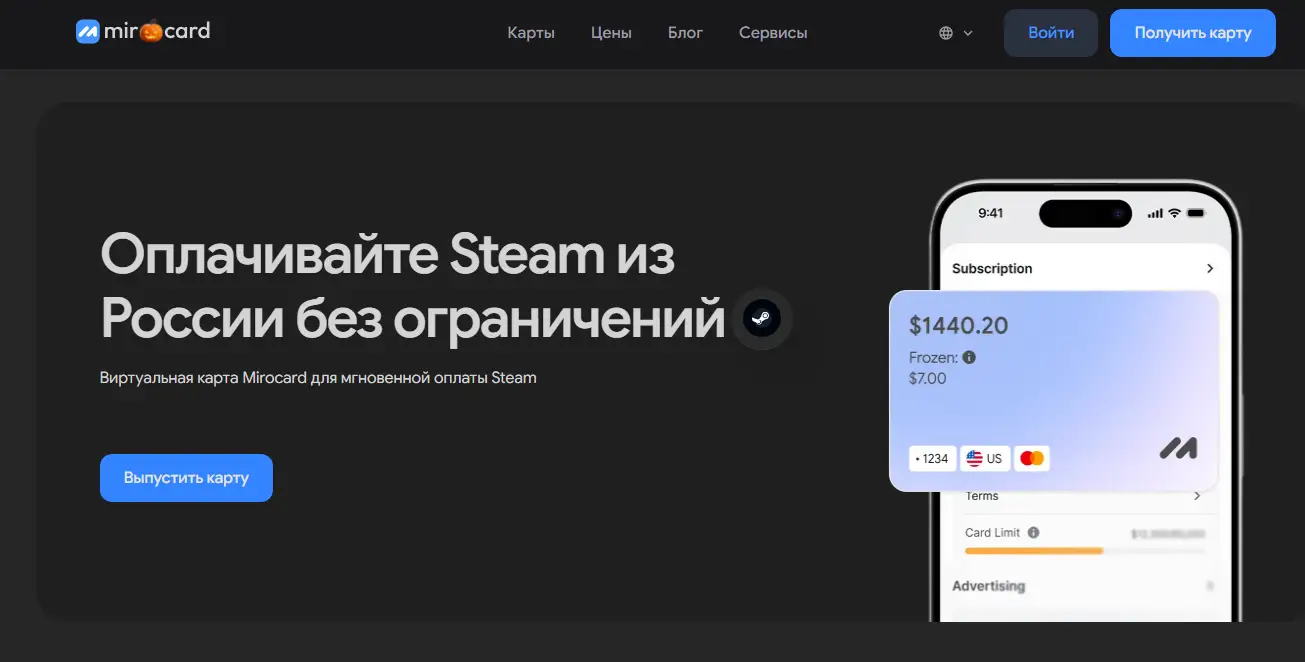The height and width of the screenshot is (662, 1305).
Task: Click the phone's cellular signal icon
Action: (1156, 213)
